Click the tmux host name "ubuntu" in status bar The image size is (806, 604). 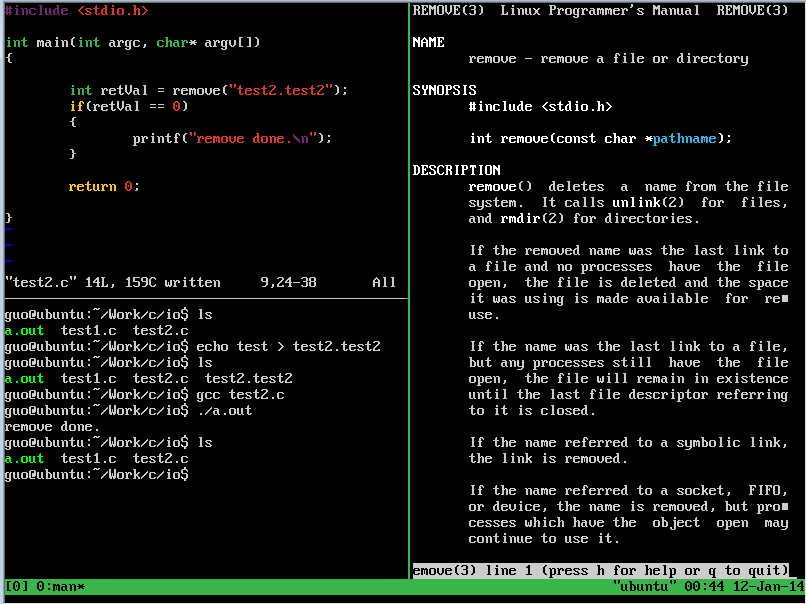click(644, 587)
